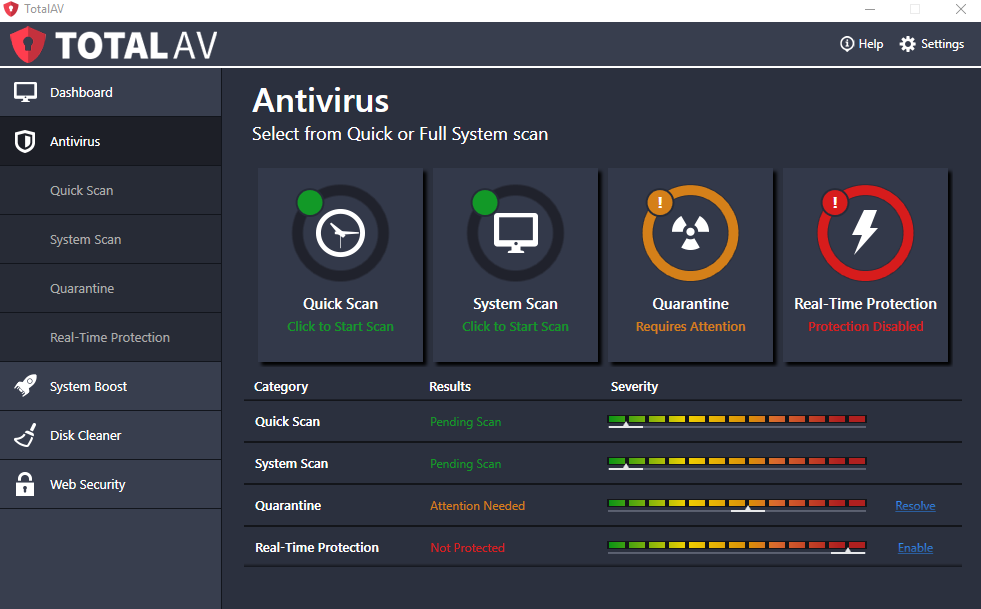Image resolution: width=981 pixels, height=609 pixels.
Task: Click 'Click to Start Scan' under System Scan
Action: (516, 326)
